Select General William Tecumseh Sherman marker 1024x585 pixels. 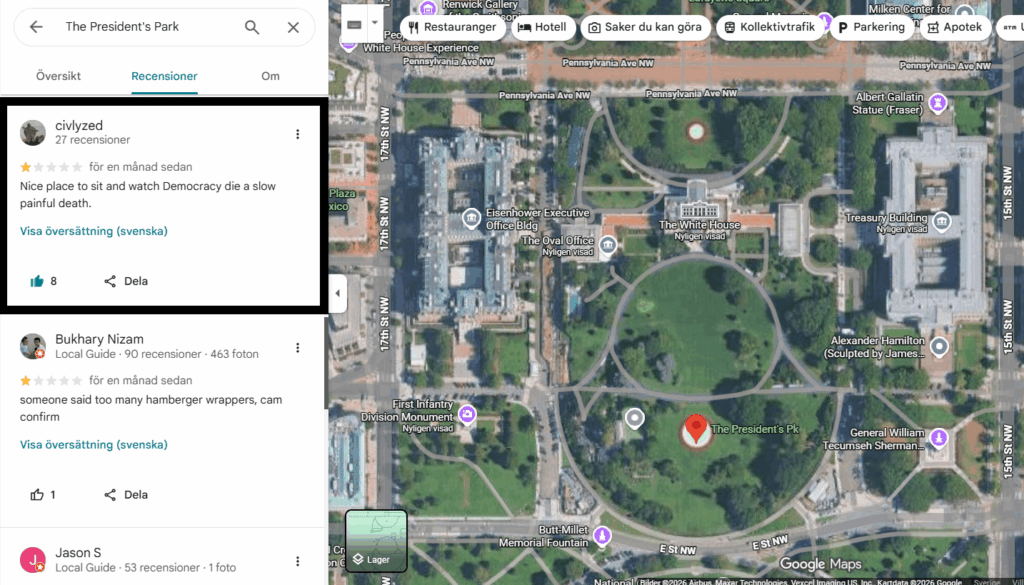click(x=938, y=437)
